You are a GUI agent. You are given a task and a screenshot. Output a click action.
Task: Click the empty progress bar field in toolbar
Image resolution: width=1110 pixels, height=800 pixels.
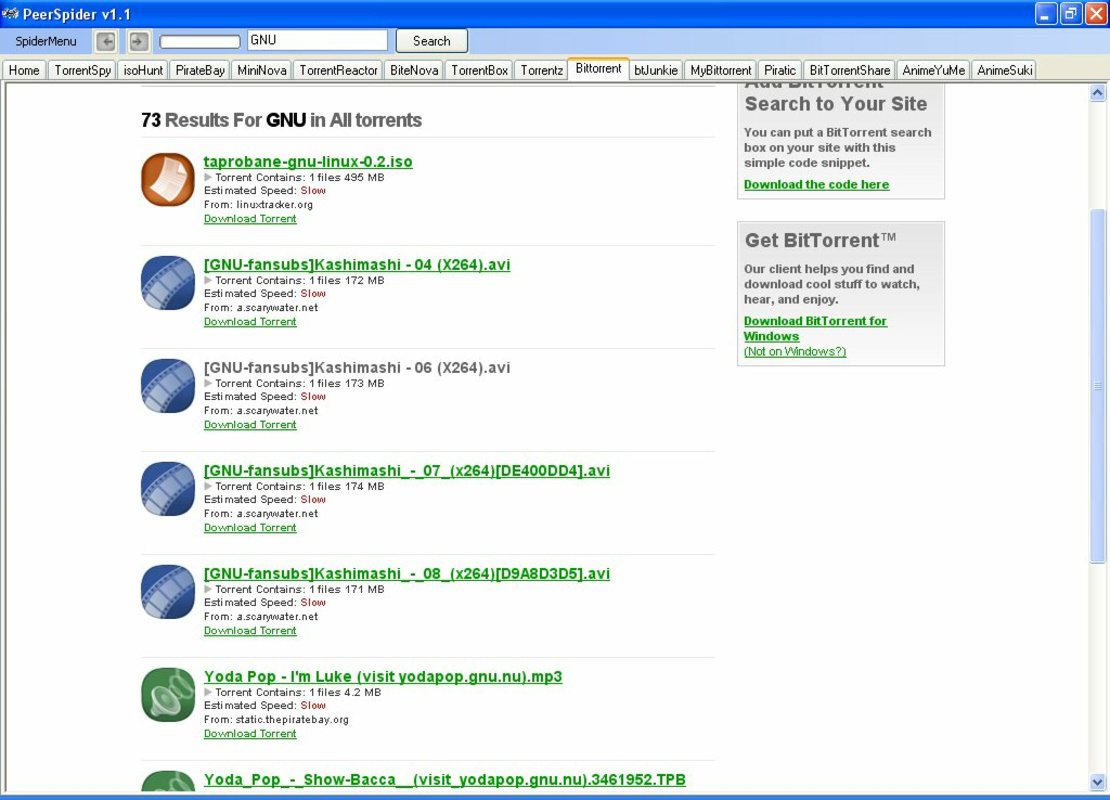tap(200, 42)
